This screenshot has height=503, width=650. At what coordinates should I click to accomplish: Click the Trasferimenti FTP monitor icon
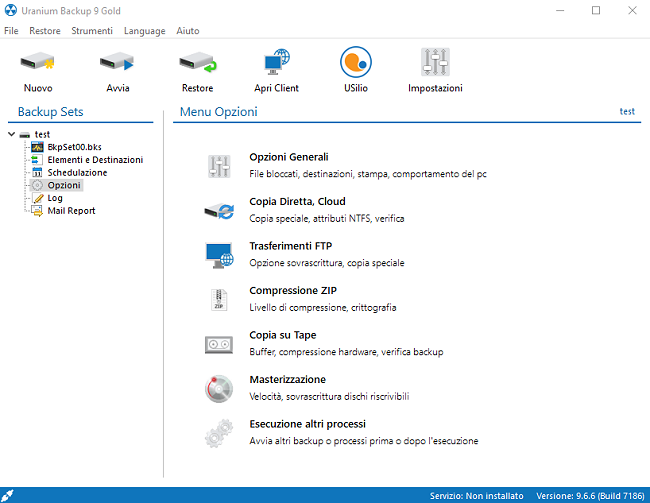[219, 255]
